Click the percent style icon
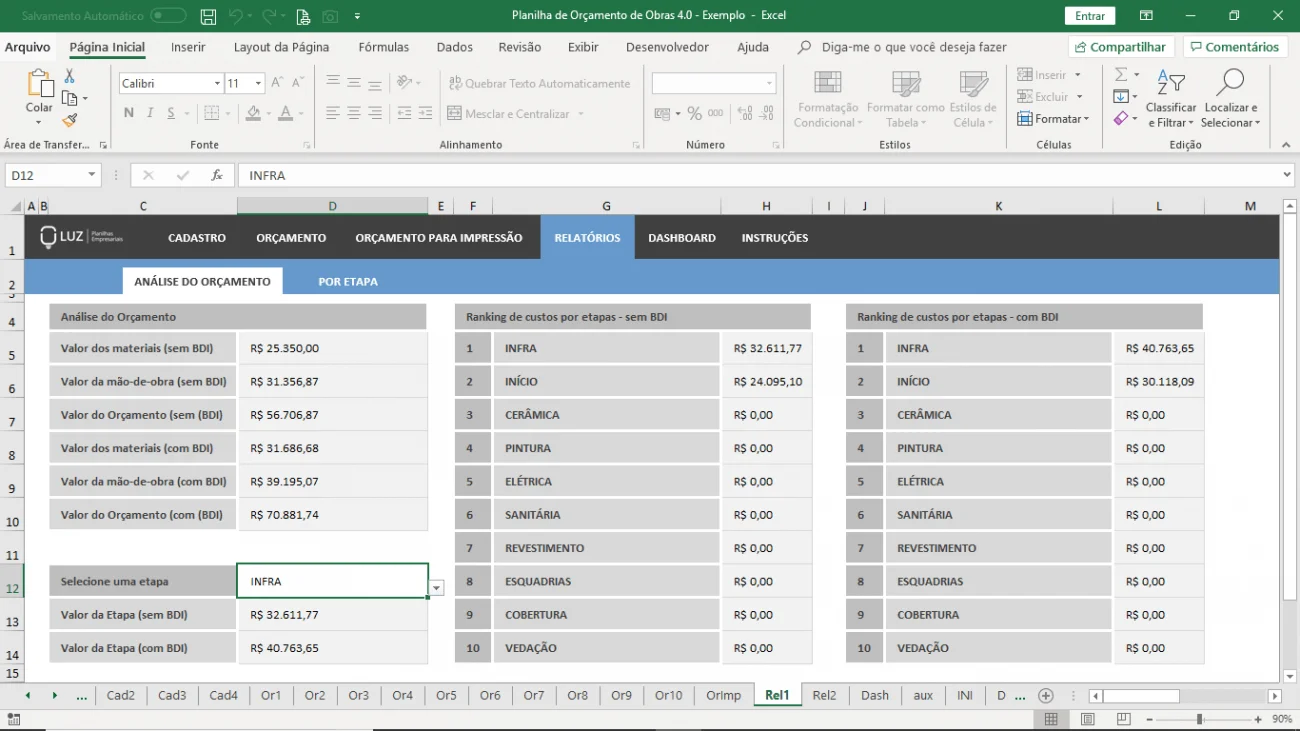Viewport: 1300px width, 731px height. [x=694, y=113]
